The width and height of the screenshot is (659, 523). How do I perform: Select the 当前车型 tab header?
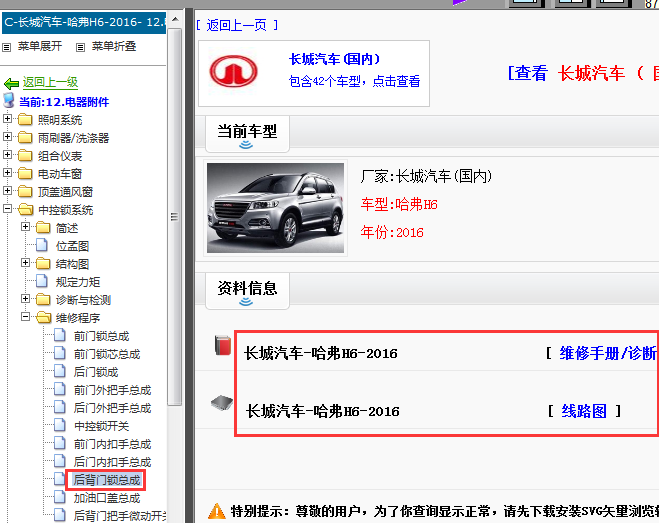point(247,134)
